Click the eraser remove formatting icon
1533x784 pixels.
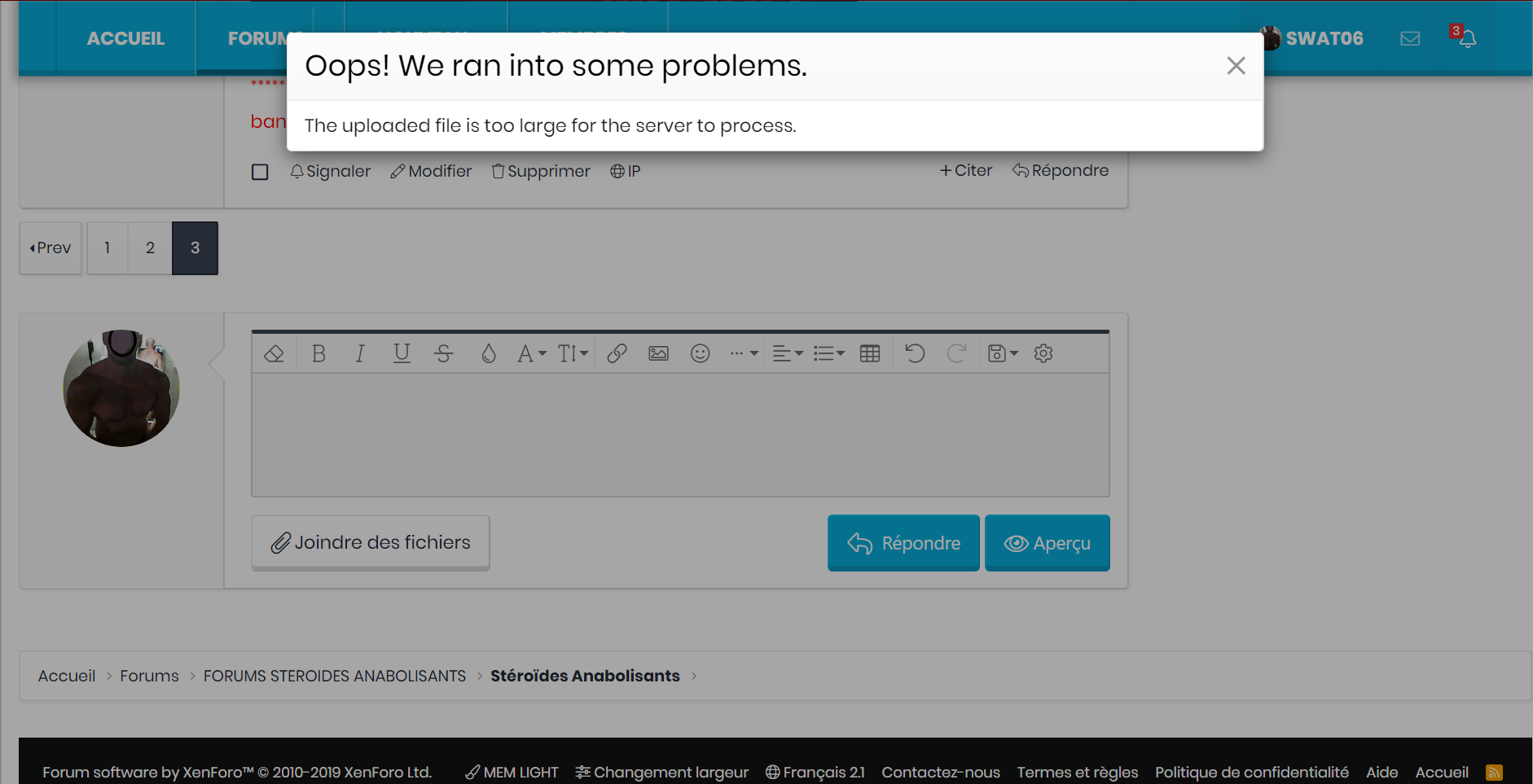click(x=274, y=353)
